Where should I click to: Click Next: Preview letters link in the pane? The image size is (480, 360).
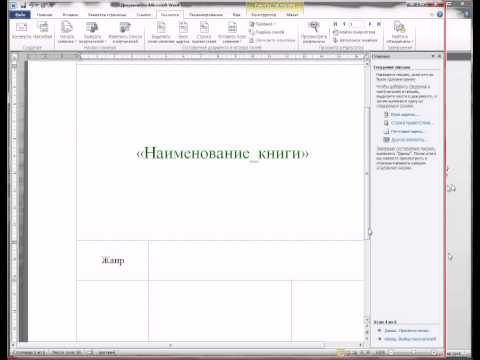tap(406, 330)
